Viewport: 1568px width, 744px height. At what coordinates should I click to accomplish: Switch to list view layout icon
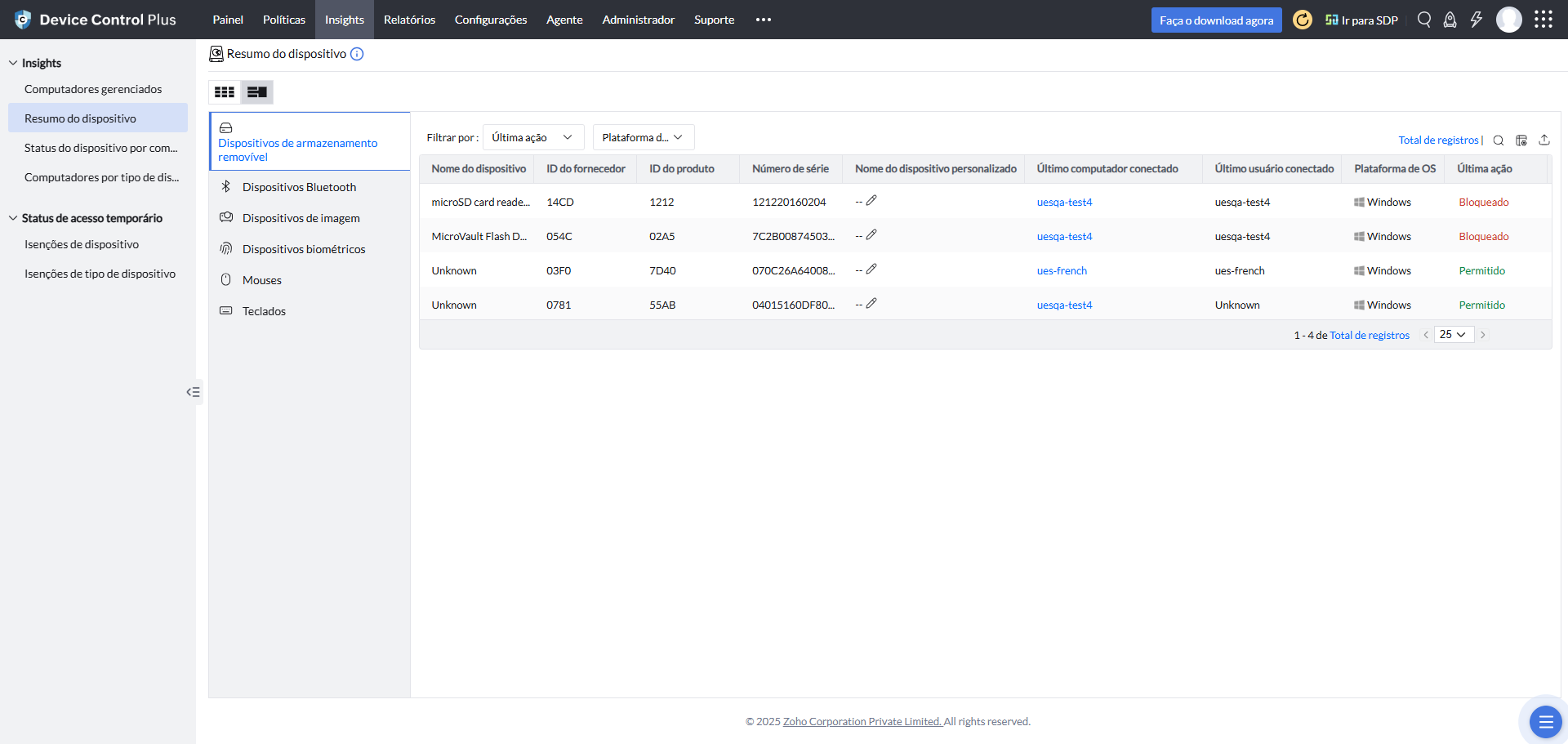pos(257,92)
